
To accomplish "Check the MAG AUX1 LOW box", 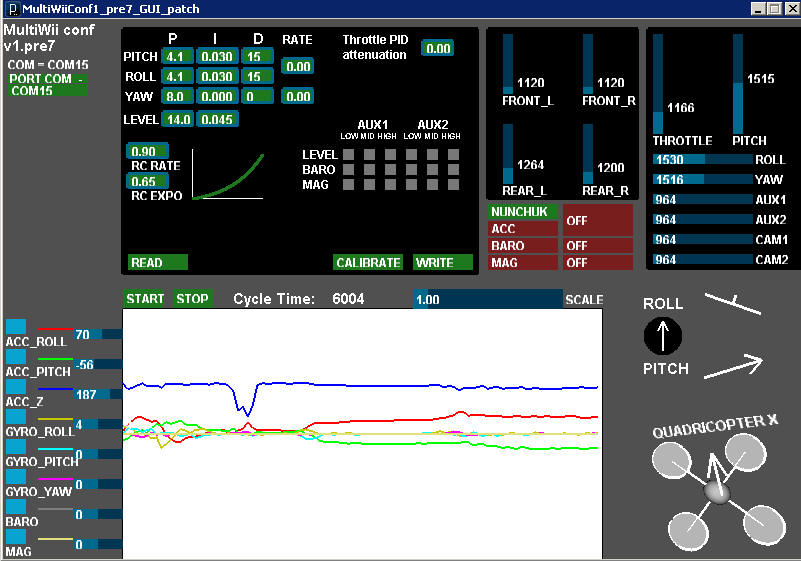I will tap(348, 184).
